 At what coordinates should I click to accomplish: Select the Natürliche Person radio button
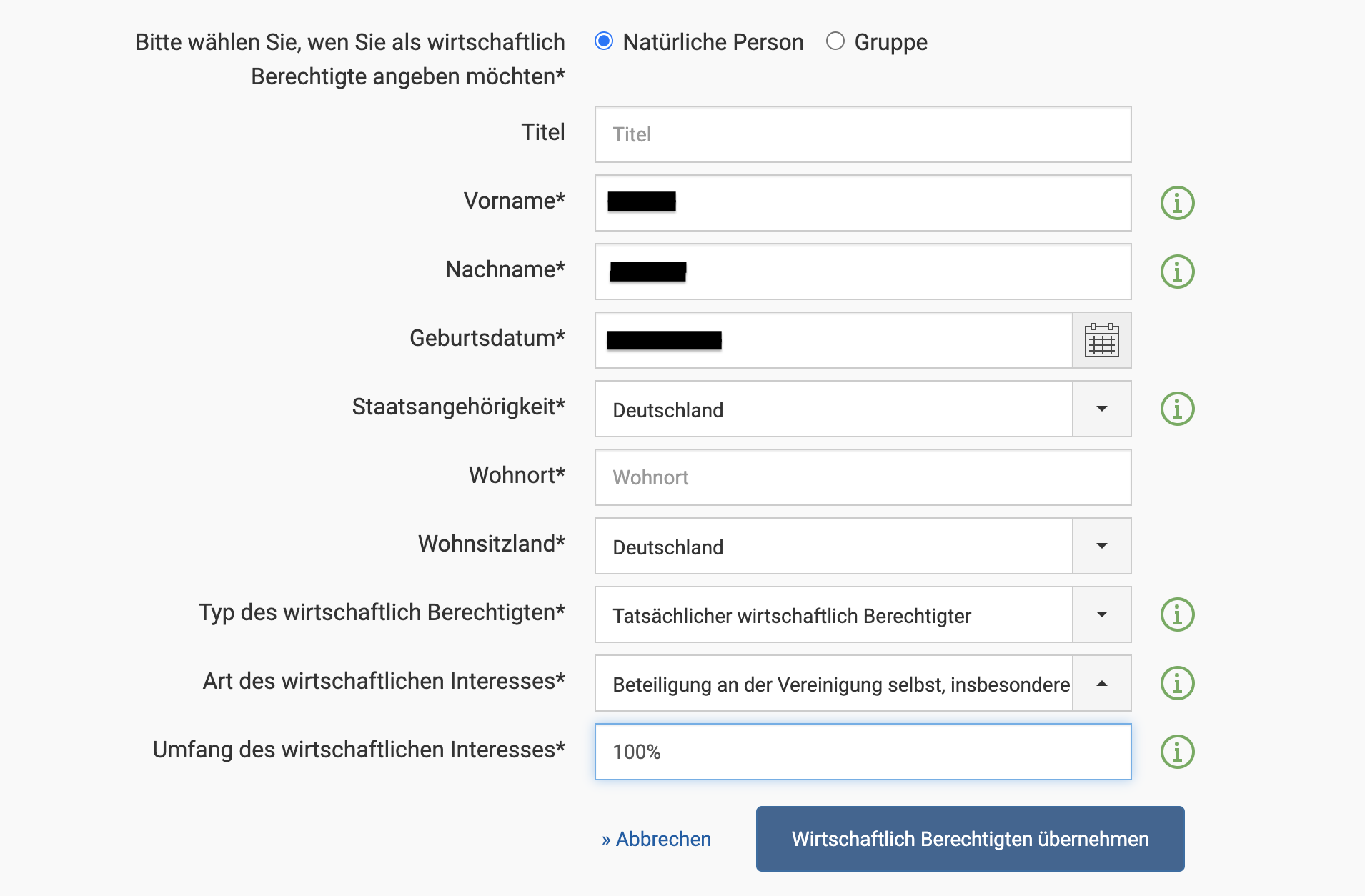click(x=604, y=41)
